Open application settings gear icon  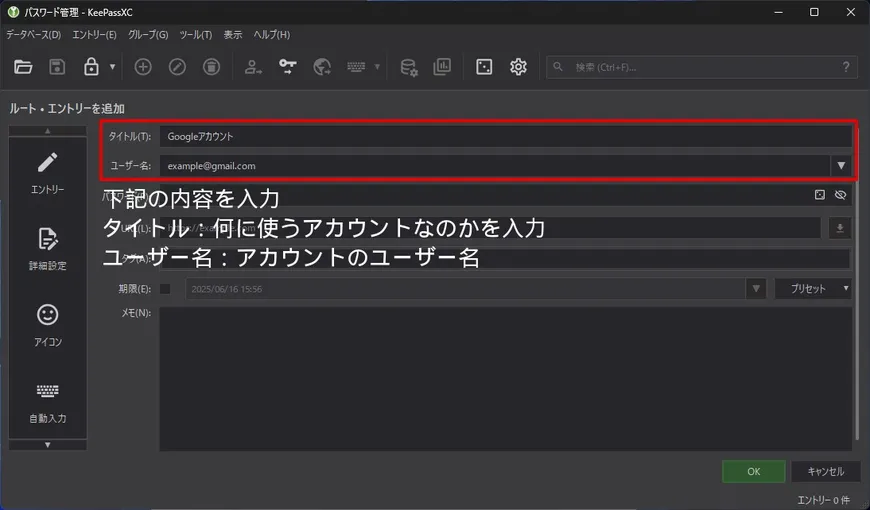point(518,67)
